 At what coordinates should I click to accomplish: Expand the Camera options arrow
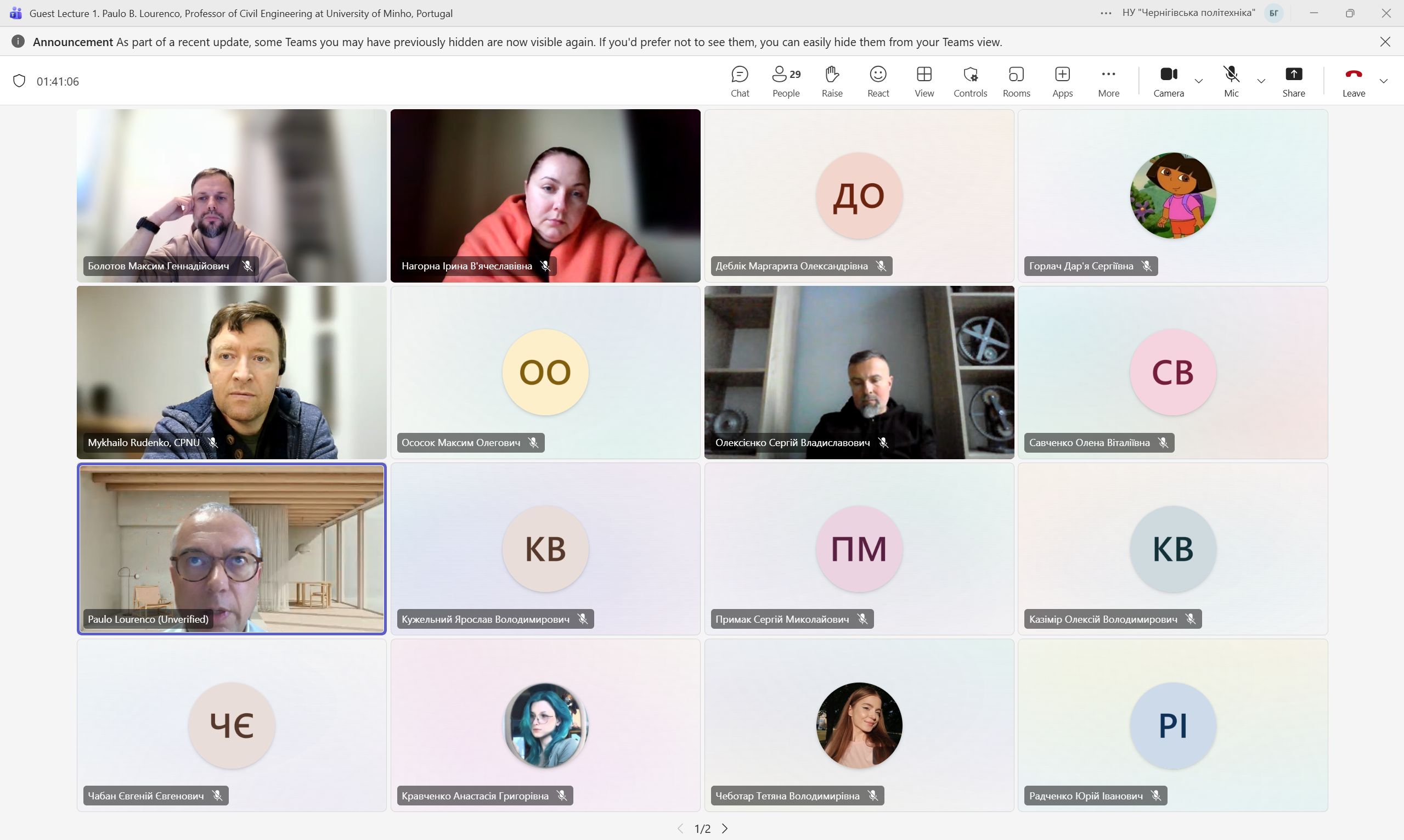click(x=1199, y=81)
